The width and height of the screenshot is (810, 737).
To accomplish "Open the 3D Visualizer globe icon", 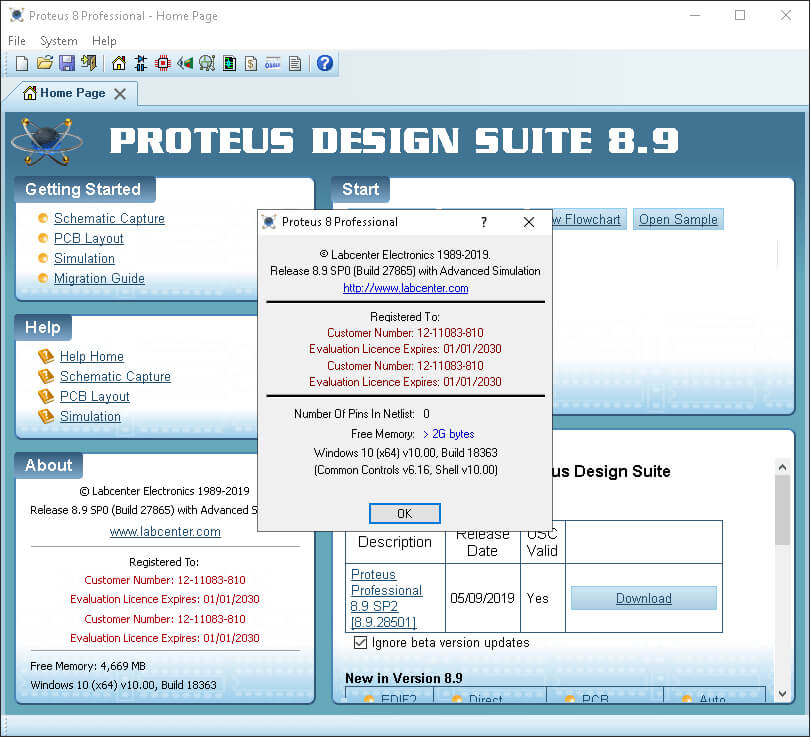I will click(207, 63).
